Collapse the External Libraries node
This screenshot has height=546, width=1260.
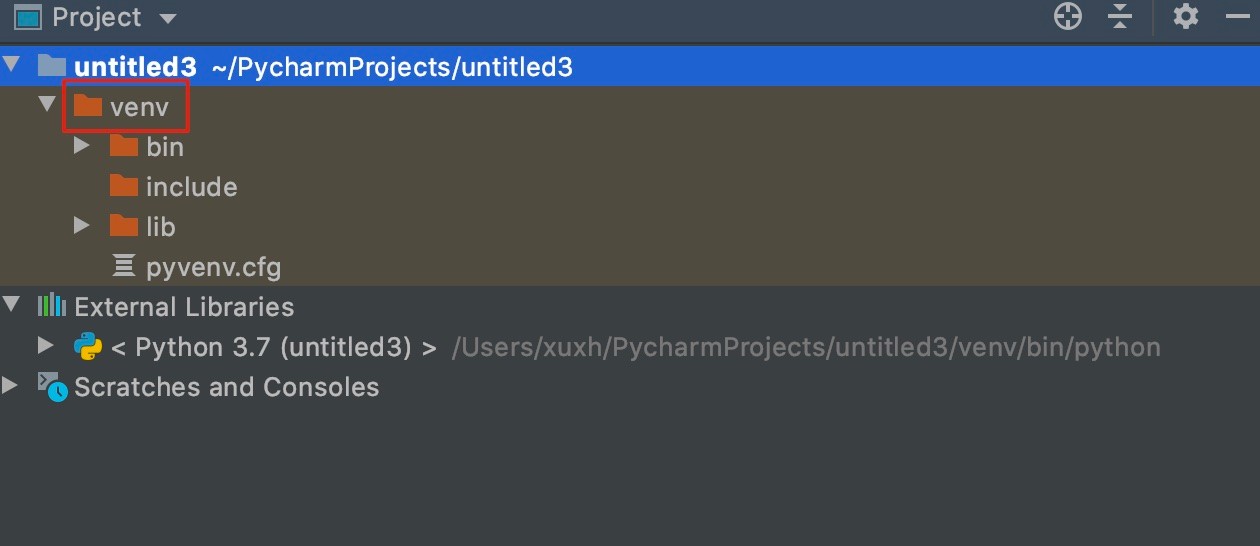(11, 304)
